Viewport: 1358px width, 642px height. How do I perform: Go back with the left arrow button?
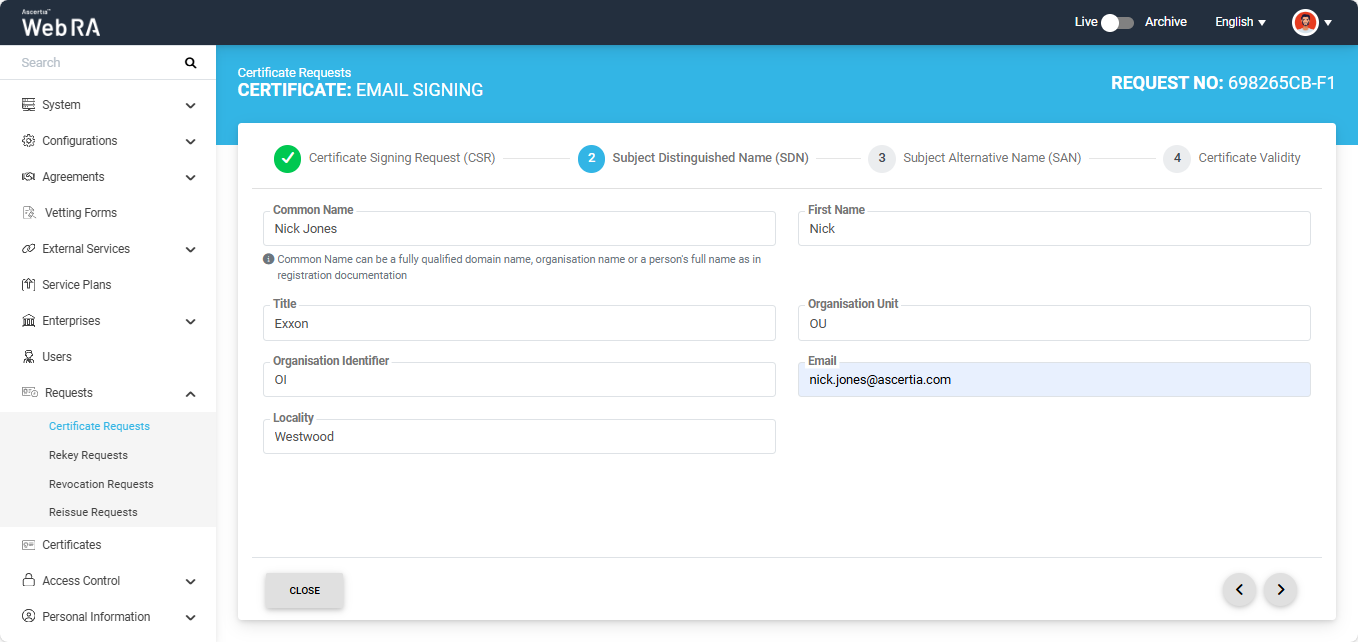click(1239, 590)
